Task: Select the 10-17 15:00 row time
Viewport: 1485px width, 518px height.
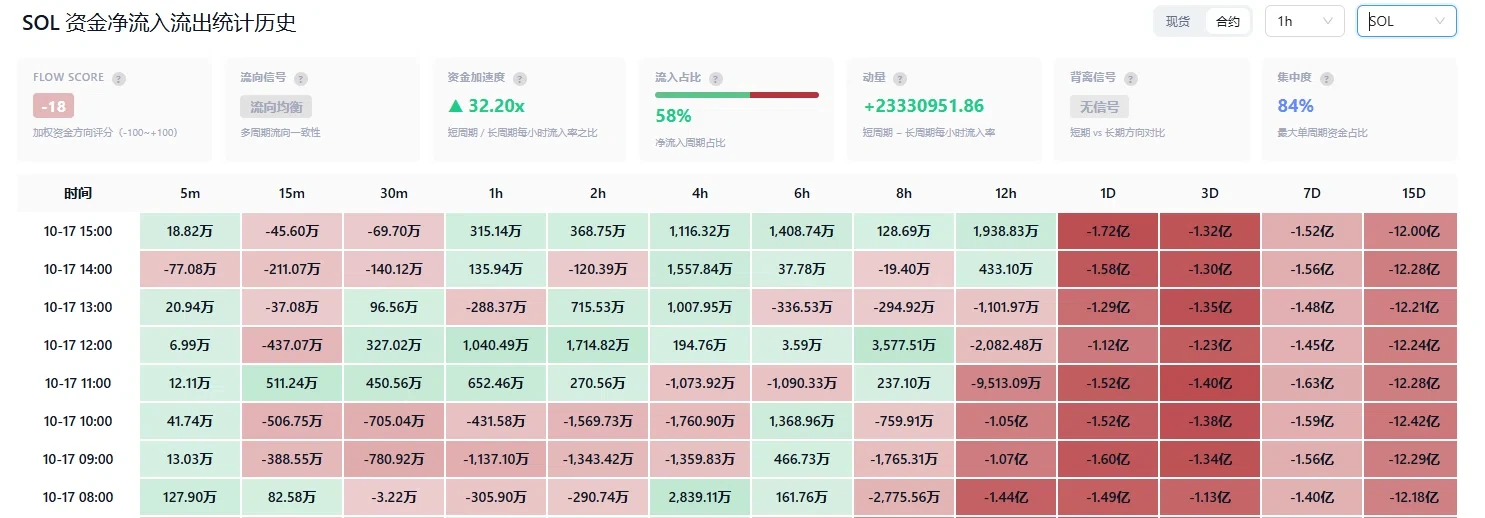Action: point(78,231)
